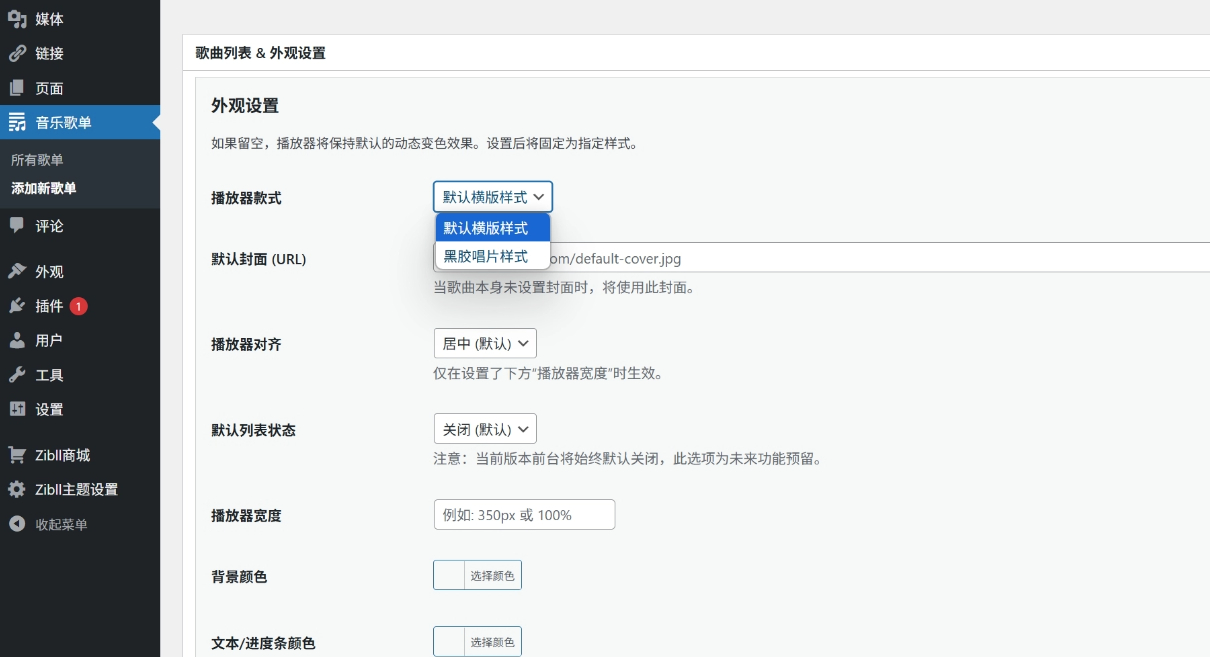Open Zibll主题设置 gear icon

[17, 490]
